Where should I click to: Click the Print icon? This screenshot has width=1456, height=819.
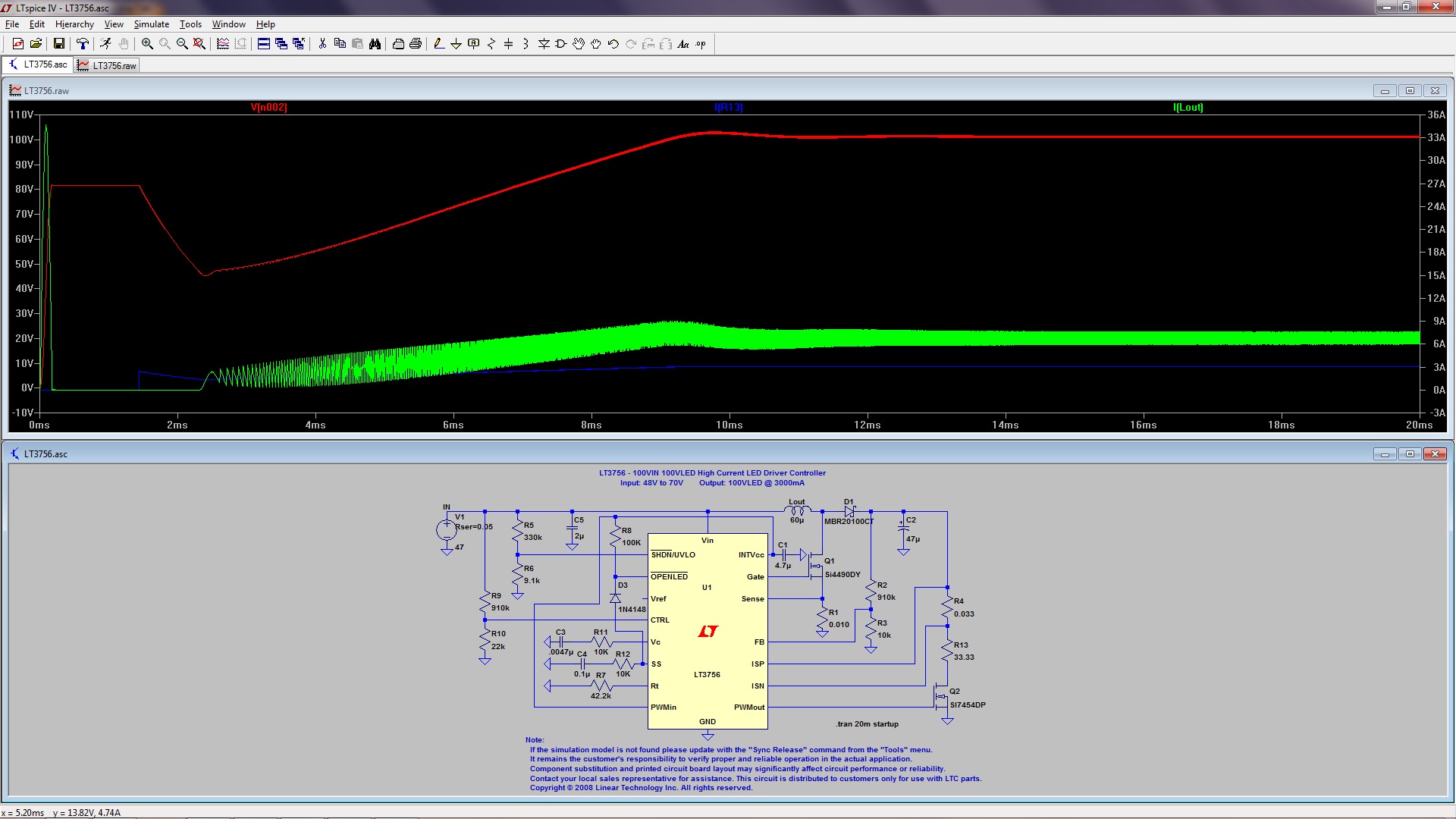point(416,44)
